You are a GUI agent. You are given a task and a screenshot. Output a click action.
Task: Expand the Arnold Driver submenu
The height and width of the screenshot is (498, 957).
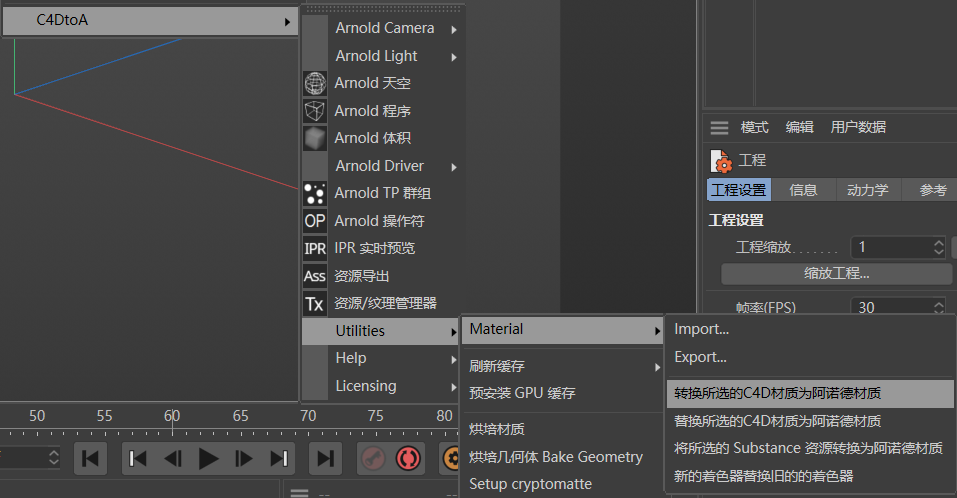[381, 166]
